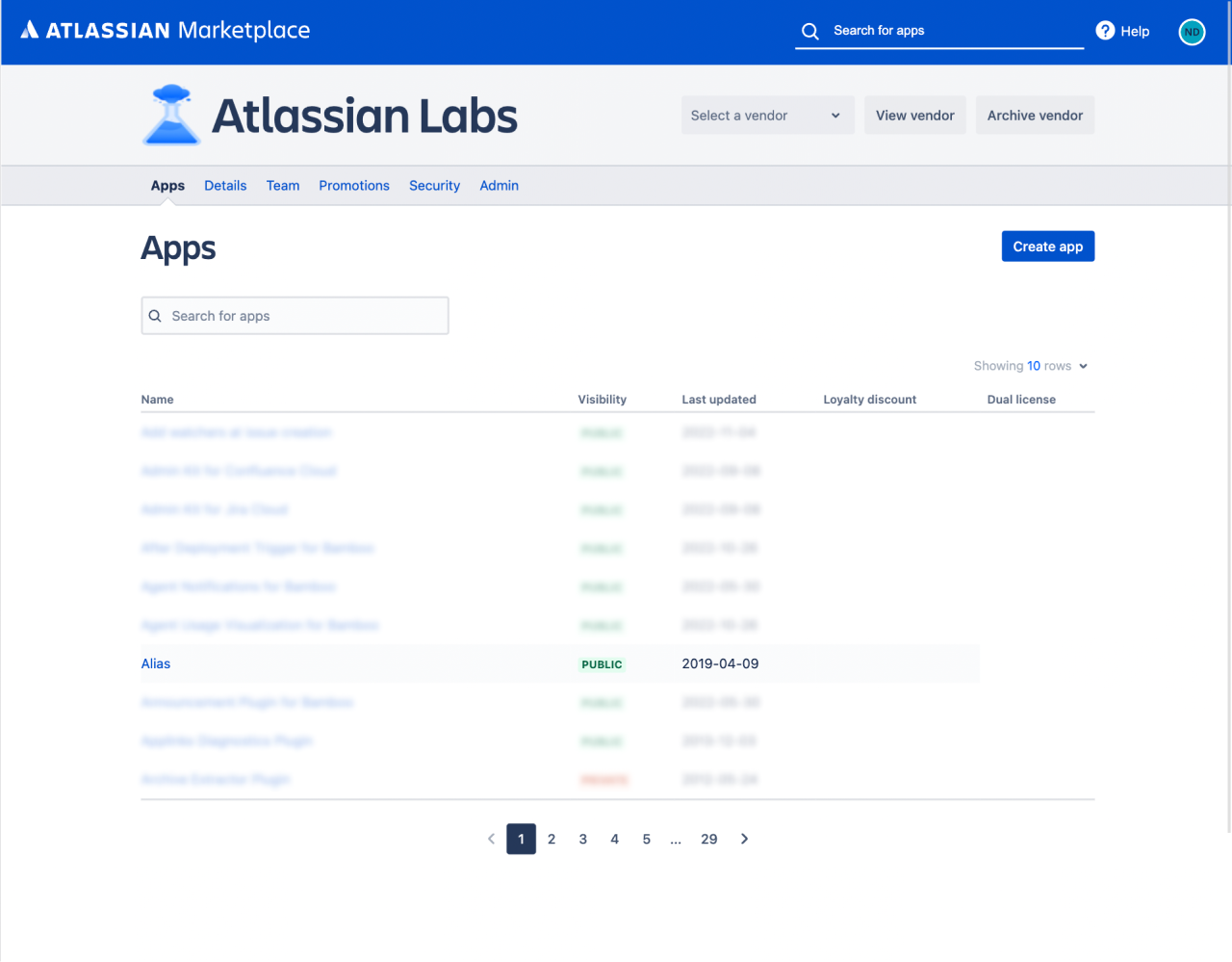This screenshot has width=1232, height=962.
Task: Click the PUBLIC badge in Alias row
Action: click(x=602, y=664)
